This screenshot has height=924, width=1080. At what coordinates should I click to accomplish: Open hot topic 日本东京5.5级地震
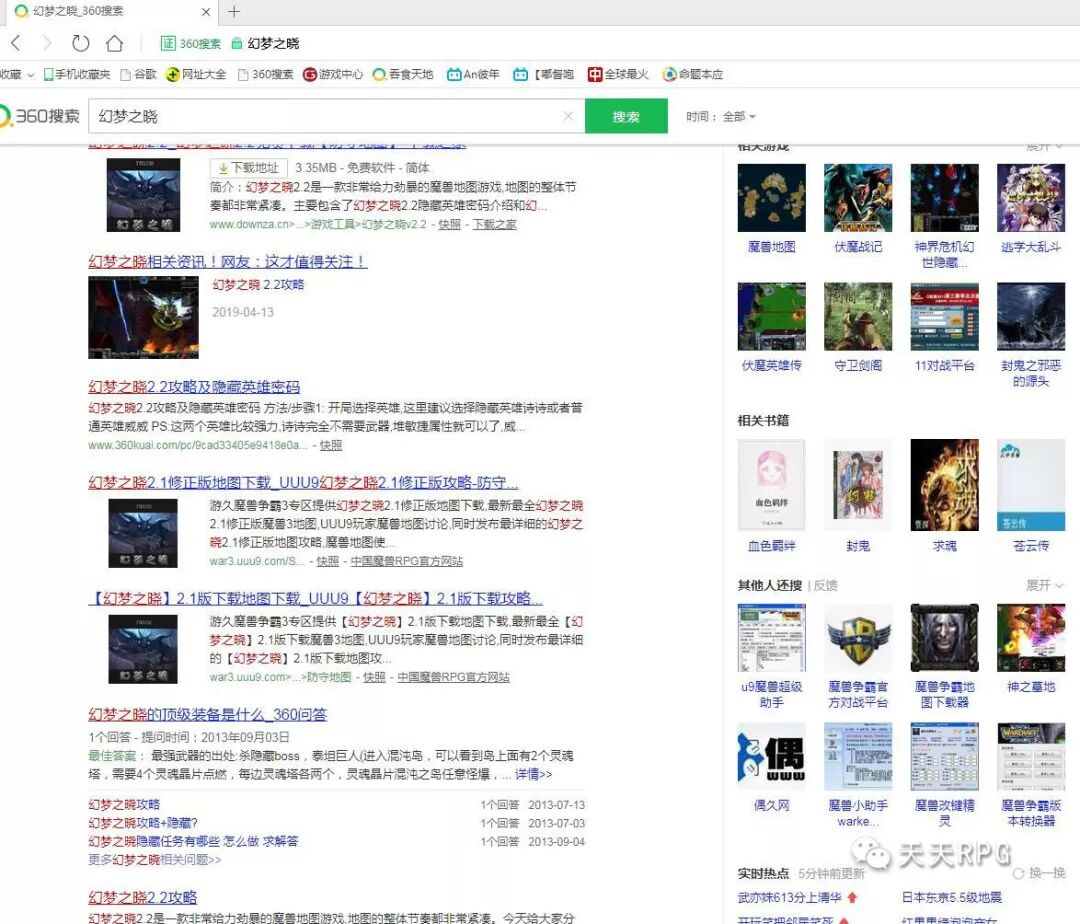tap(952, 897)
